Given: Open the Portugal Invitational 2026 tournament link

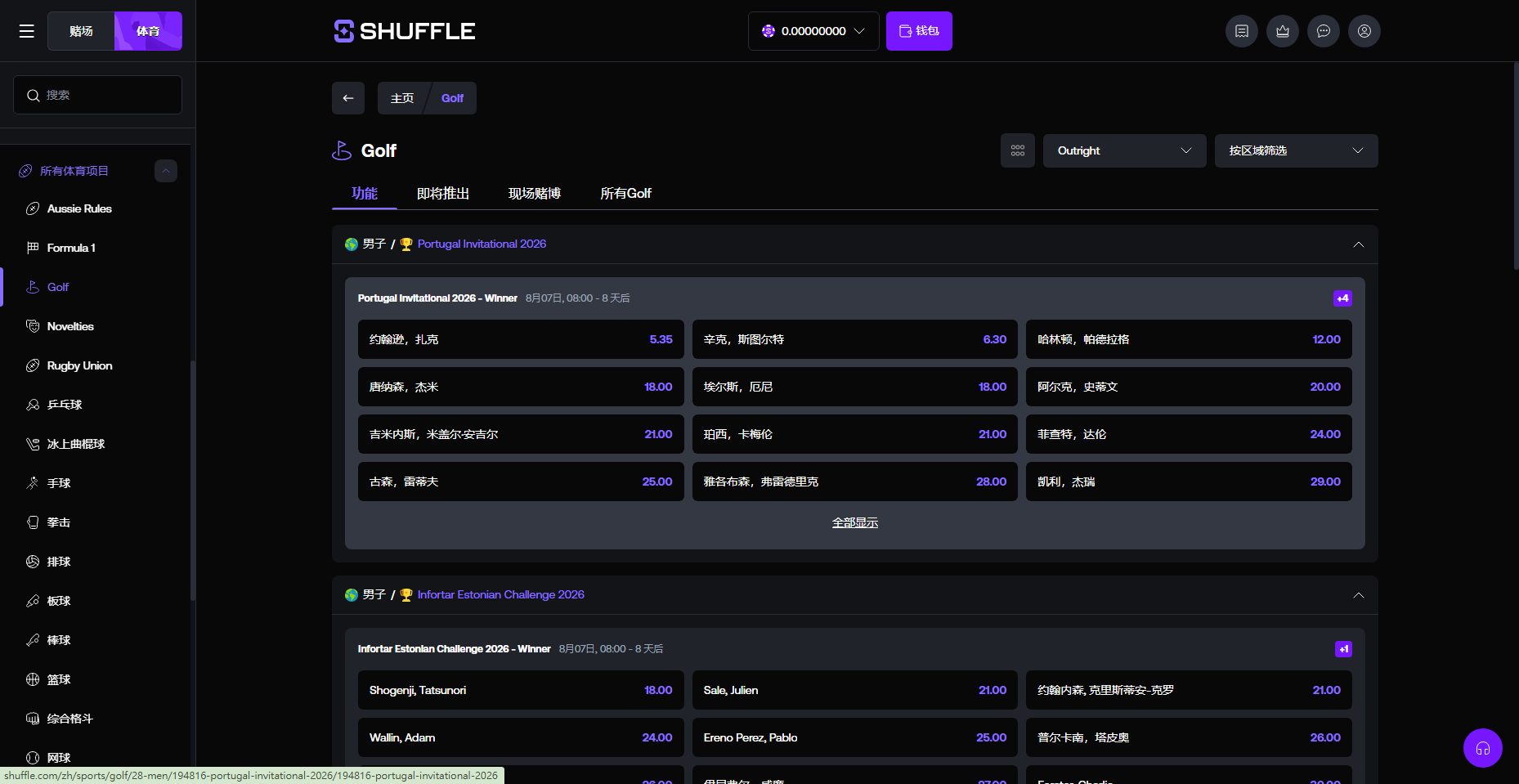Looking at the screenshot, I should click(x=482, y=244).
